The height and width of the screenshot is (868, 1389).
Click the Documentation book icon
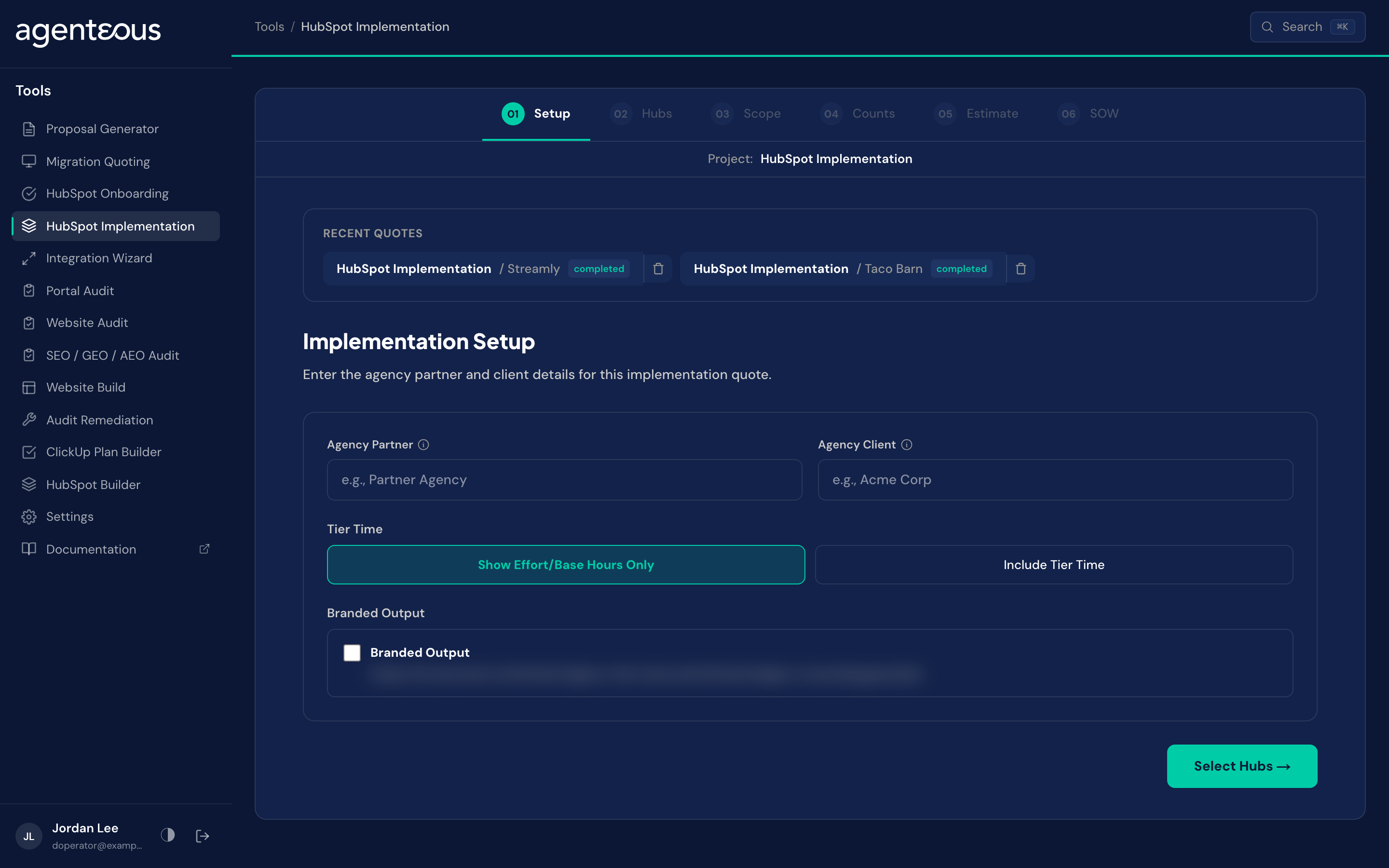point(29,549)
